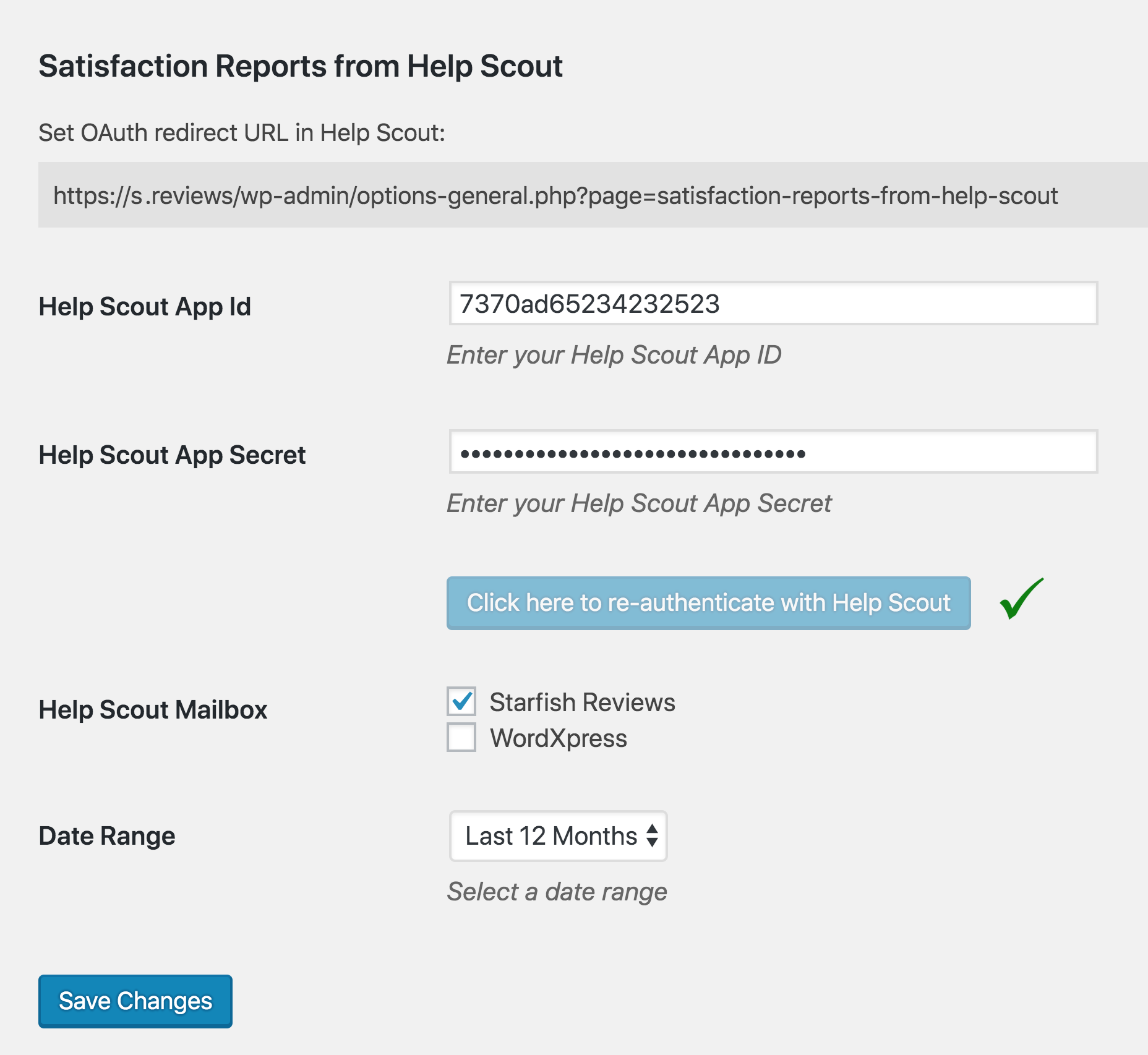1148x1055 pixels.
Task: Click the Help Scout App Id field
Action: [x=773, y=303]
